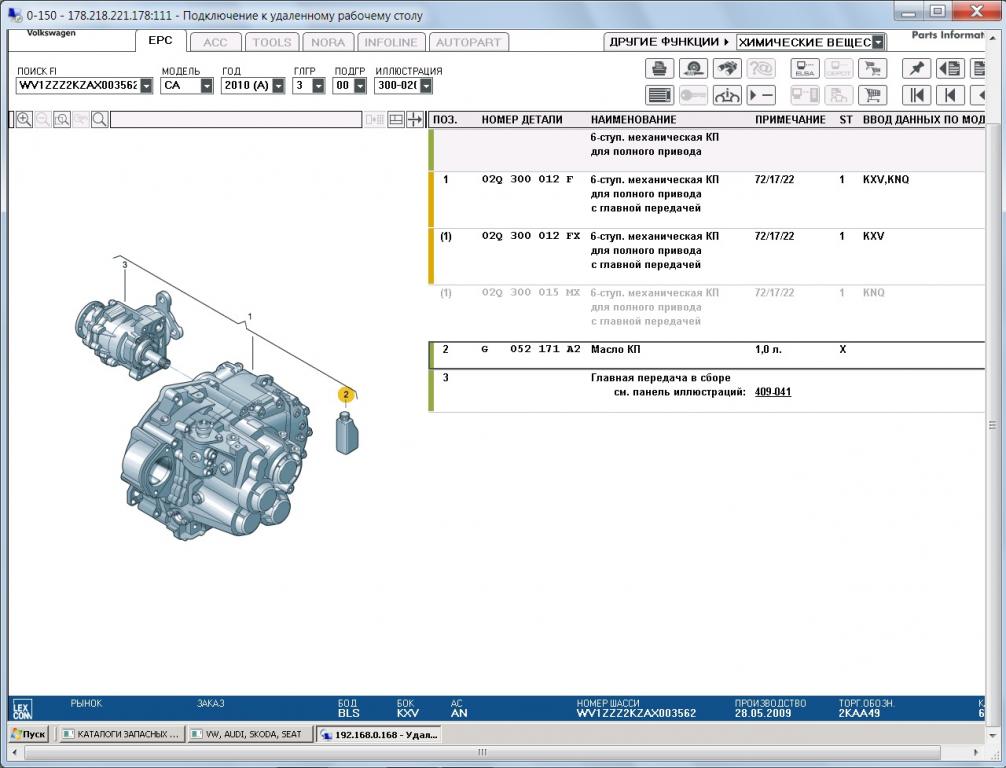Open the ПОИСК FI VIN dropdown

(x=146, y=85)
